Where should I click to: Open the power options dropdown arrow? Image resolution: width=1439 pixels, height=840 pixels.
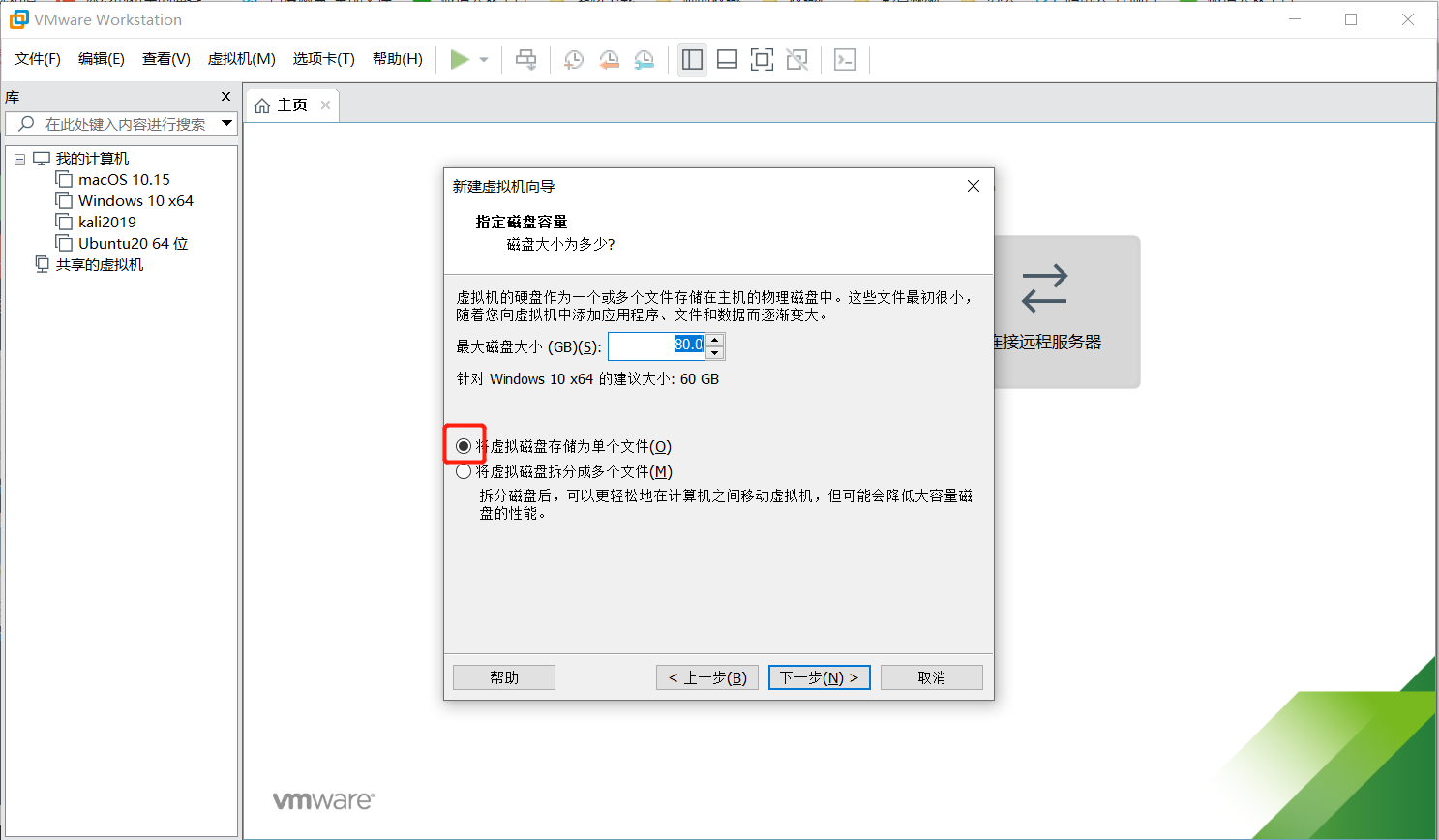[x=484, y=60]
